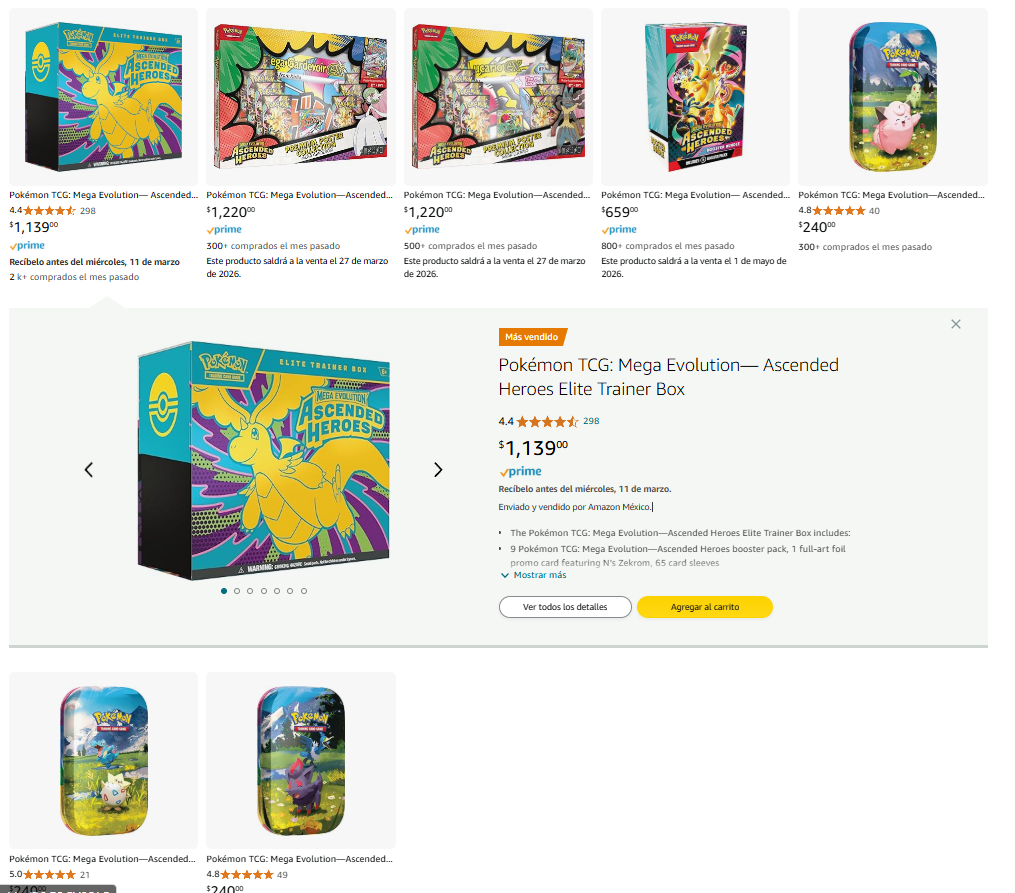The image size is (1015, 893).
Task: Select the fourth carousel dot indicator
Action: pos(264,591)
